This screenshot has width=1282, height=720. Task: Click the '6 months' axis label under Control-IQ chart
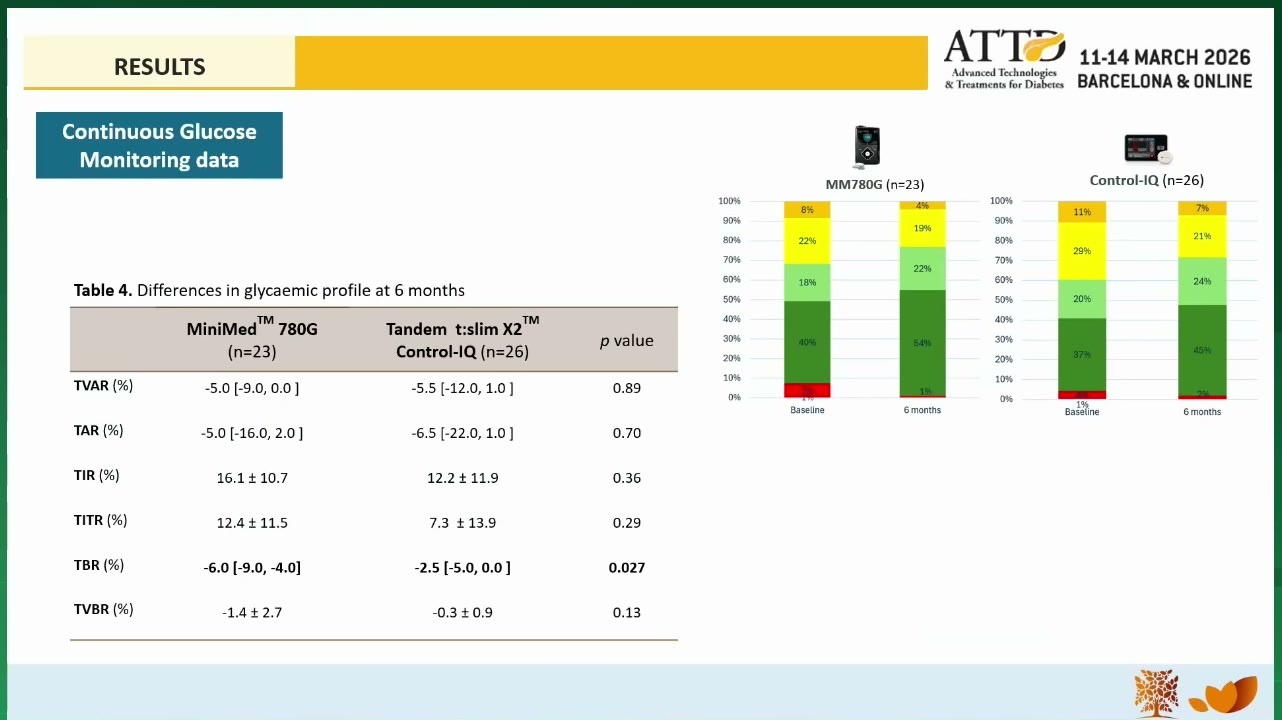(x=1202, y=412)
